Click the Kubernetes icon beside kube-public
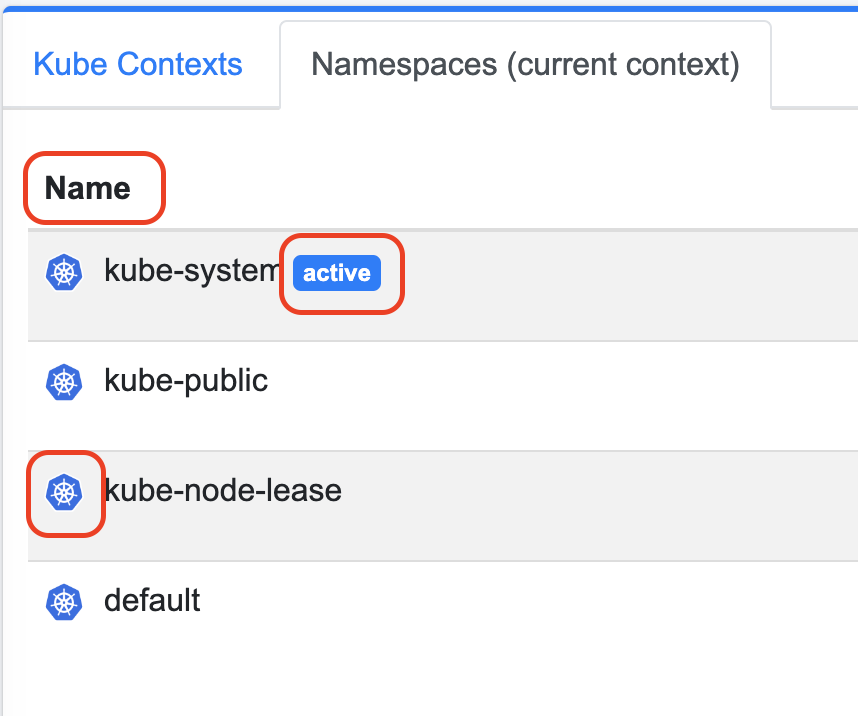858x716 pixels. [64, 381]
